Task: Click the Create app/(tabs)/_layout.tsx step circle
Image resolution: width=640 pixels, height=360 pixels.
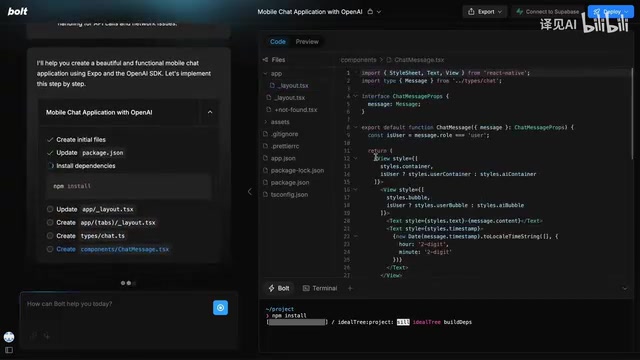Action: (x=50, y=222)
